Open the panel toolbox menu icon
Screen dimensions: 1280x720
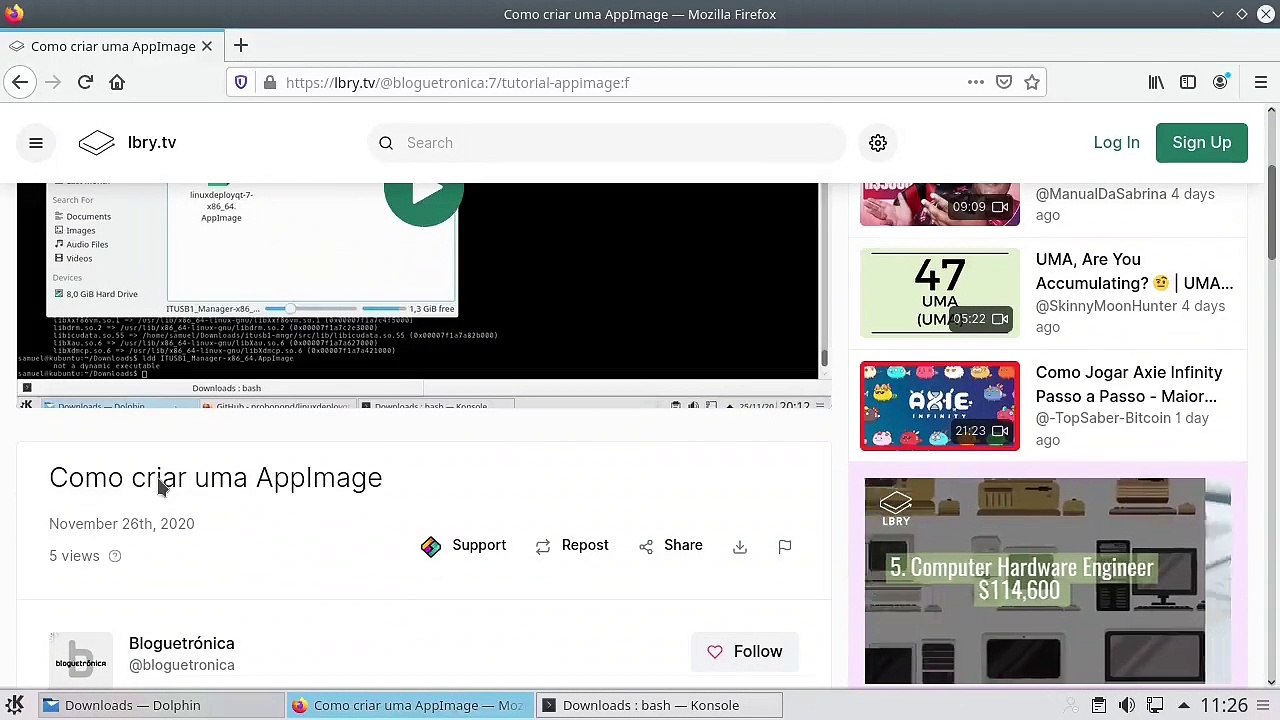[1265, 705]
